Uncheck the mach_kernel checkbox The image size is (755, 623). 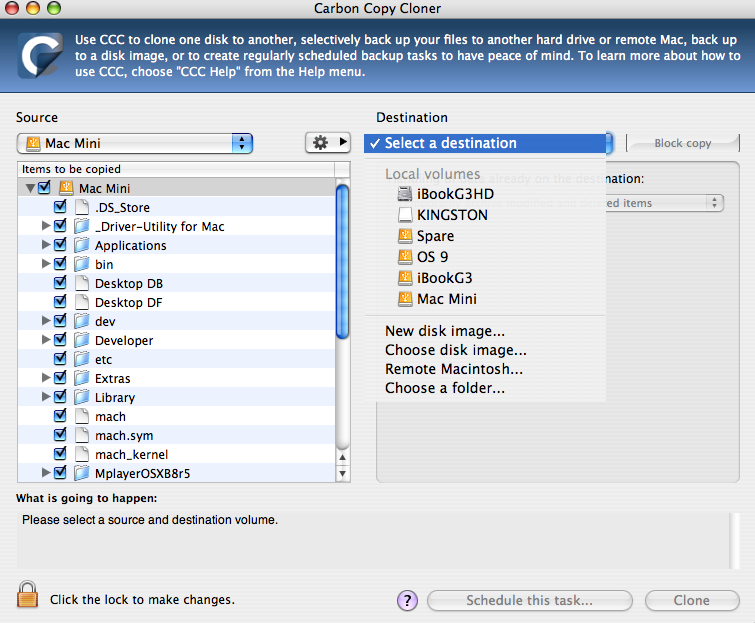tap(60, 454)
